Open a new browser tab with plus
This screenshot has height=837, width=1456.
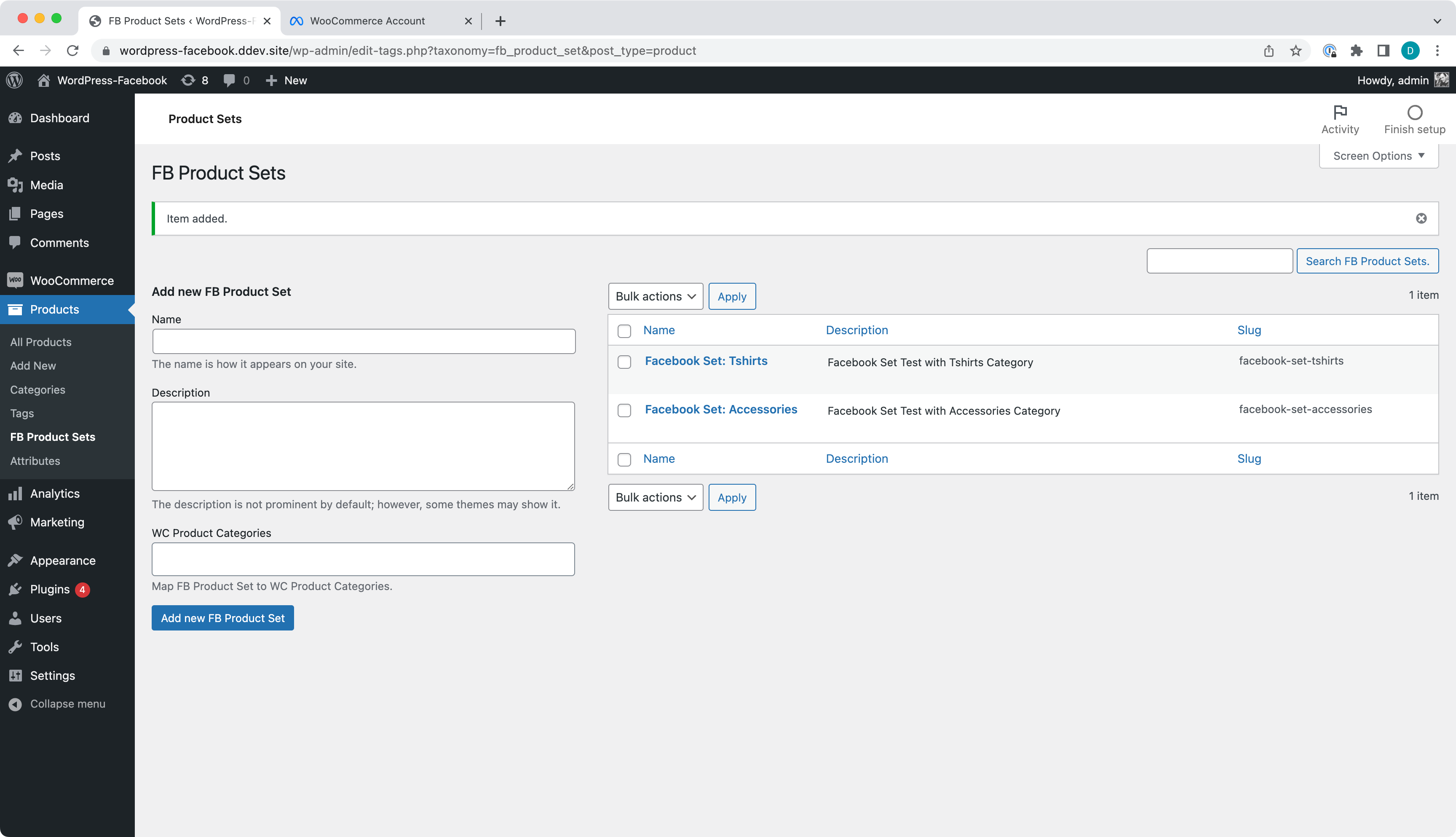(500, 21)
